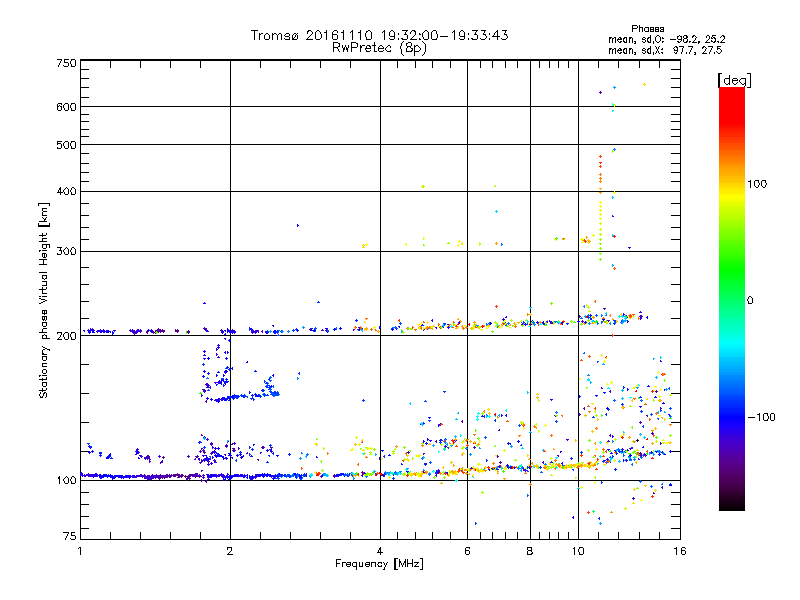Pick the black bottom of the phase colorbar
The height and width of the screenshot is (600, 800).
(x=732, y=504)
